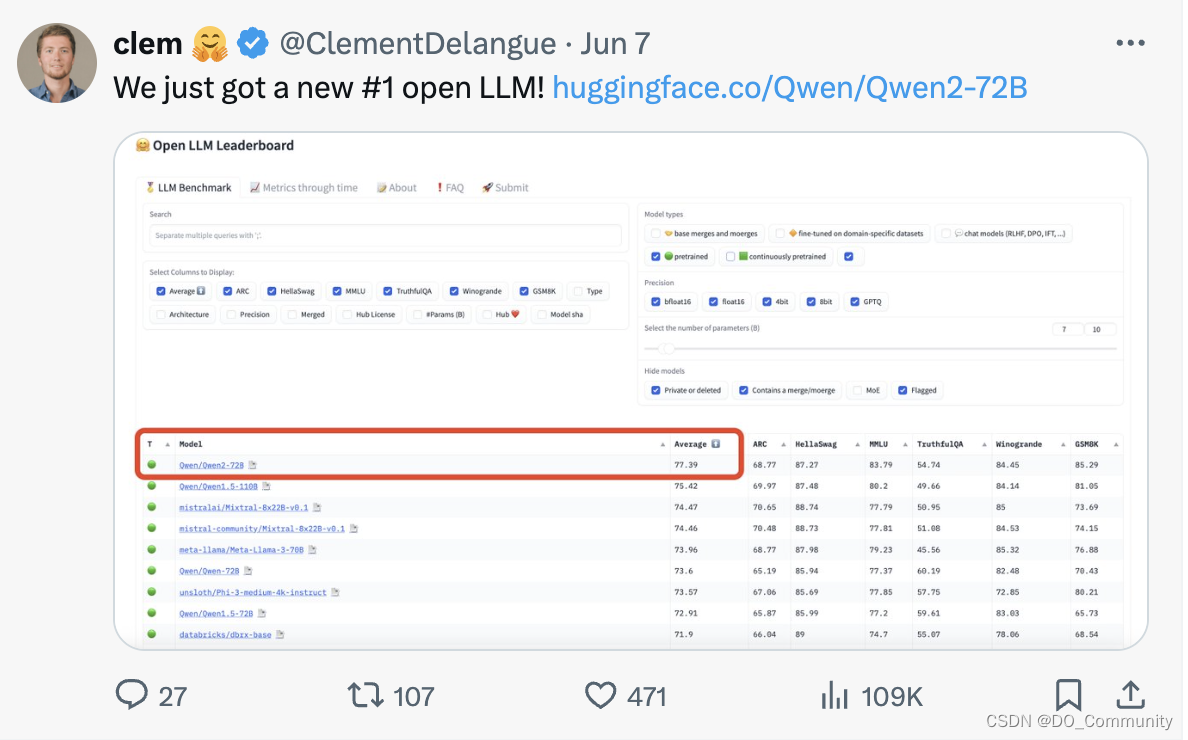Sort by the Winogrande column header arrow
The height and width of the screenshot is (740, 1188).
point(1063,445)
